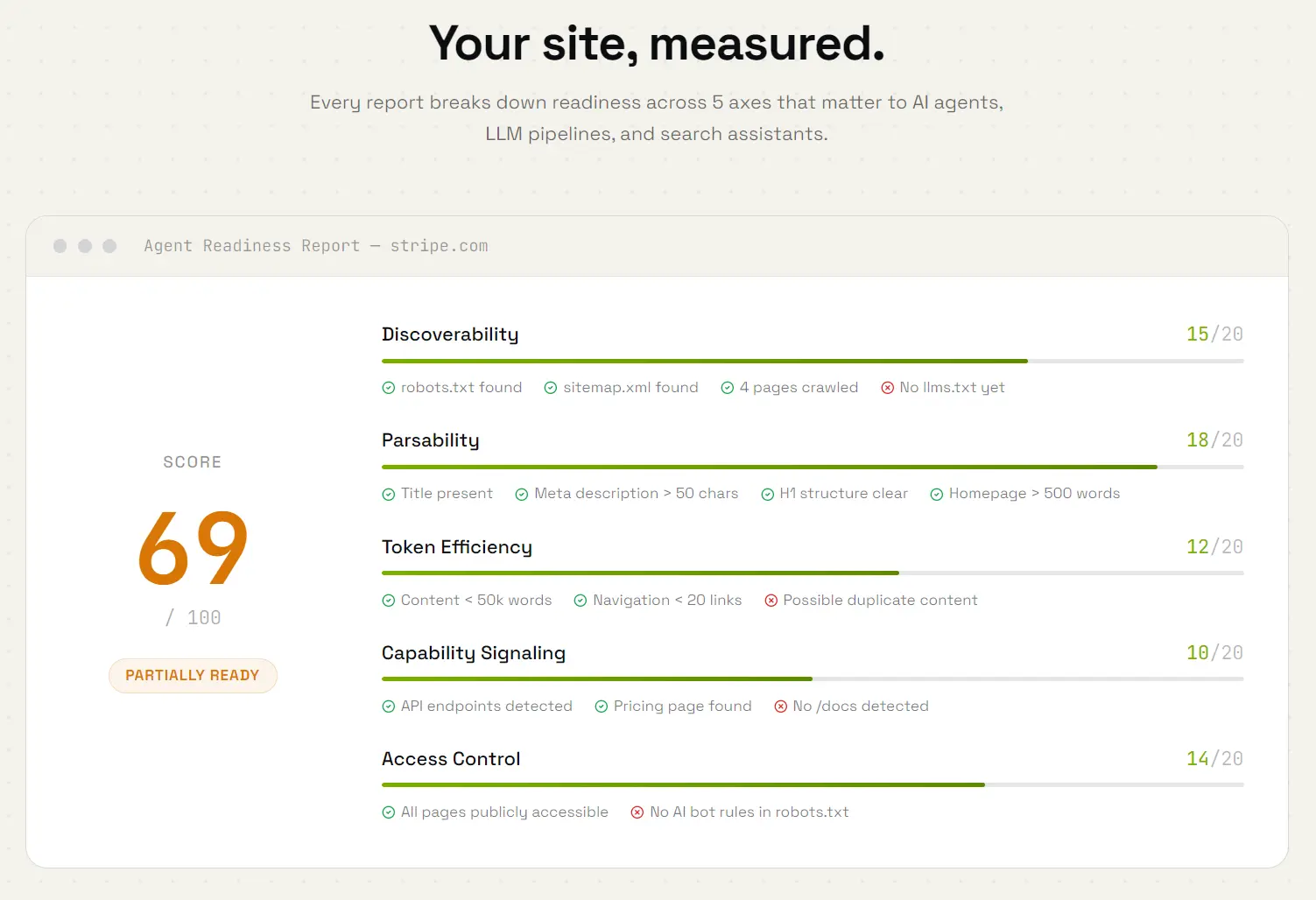
Task: Click the API endpoints detected text
Action: (x=487, y=707)
